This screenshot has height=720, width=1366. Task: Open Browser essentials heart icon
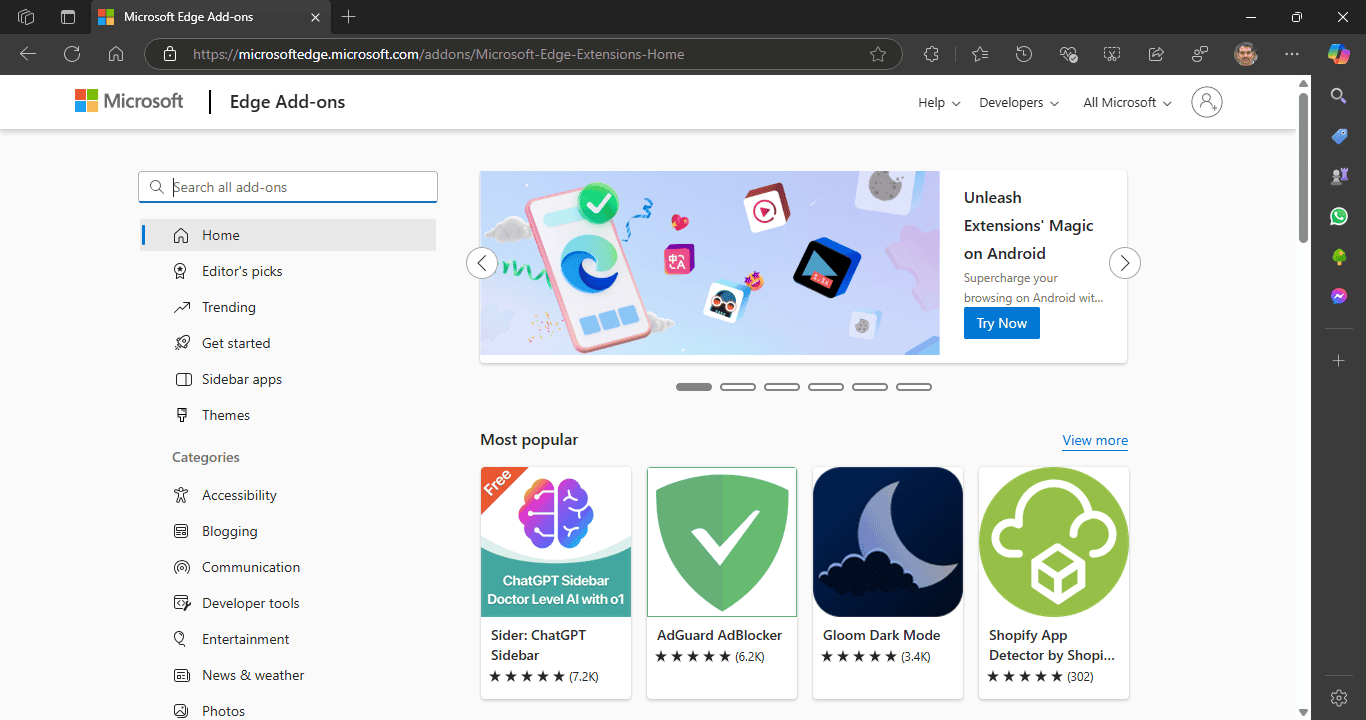tap(1068, 54)
